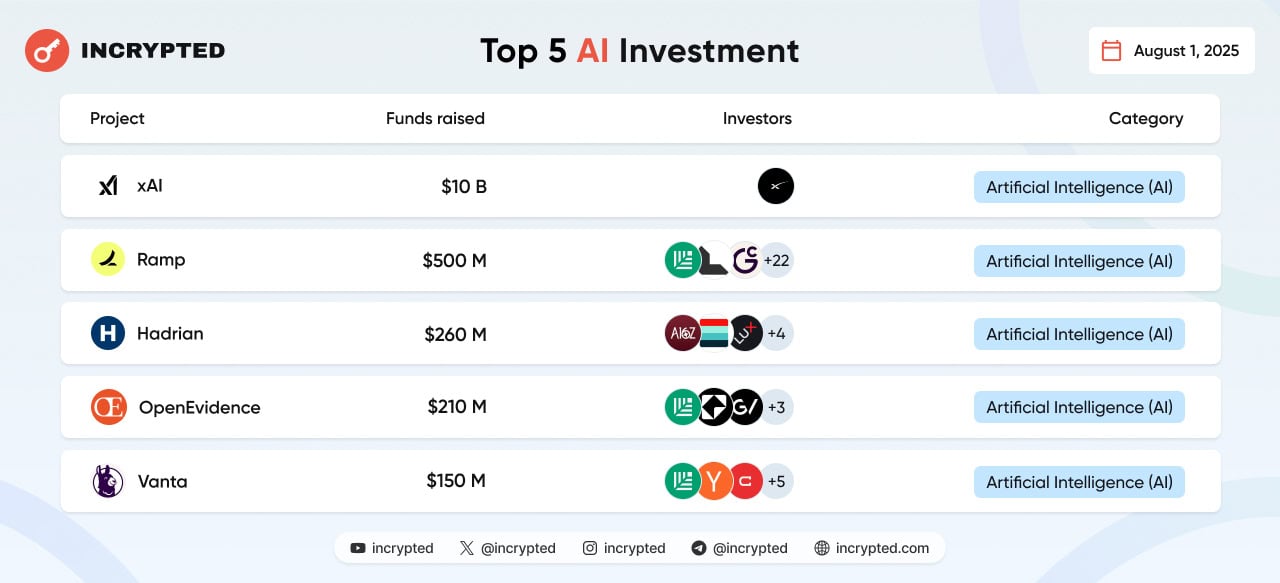The image size is (1280, 583).
Task: Click the purple Vanta logo icon
Action: point(108,481)
